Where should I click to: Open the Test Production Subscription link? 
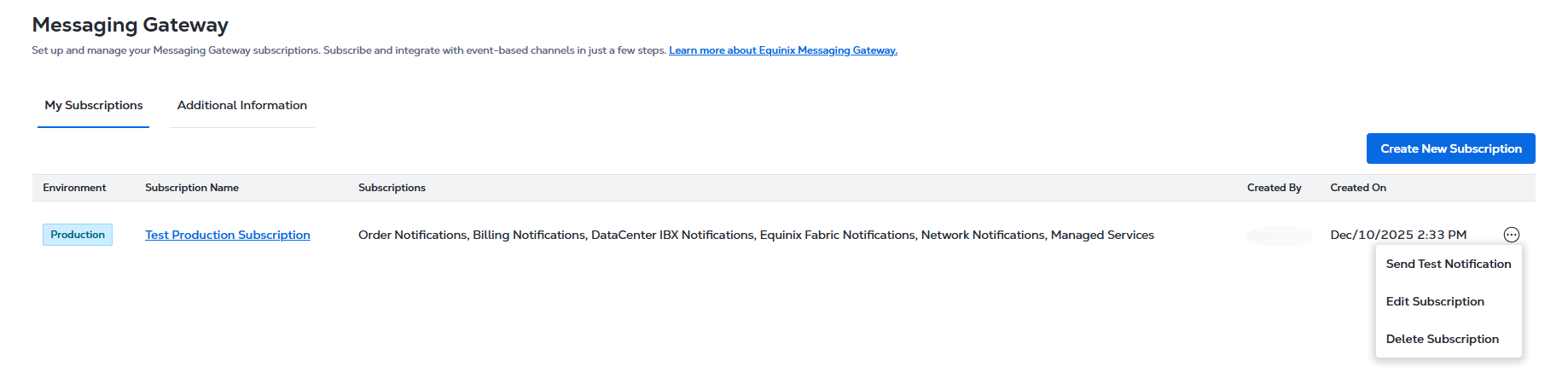pos(228,235)
